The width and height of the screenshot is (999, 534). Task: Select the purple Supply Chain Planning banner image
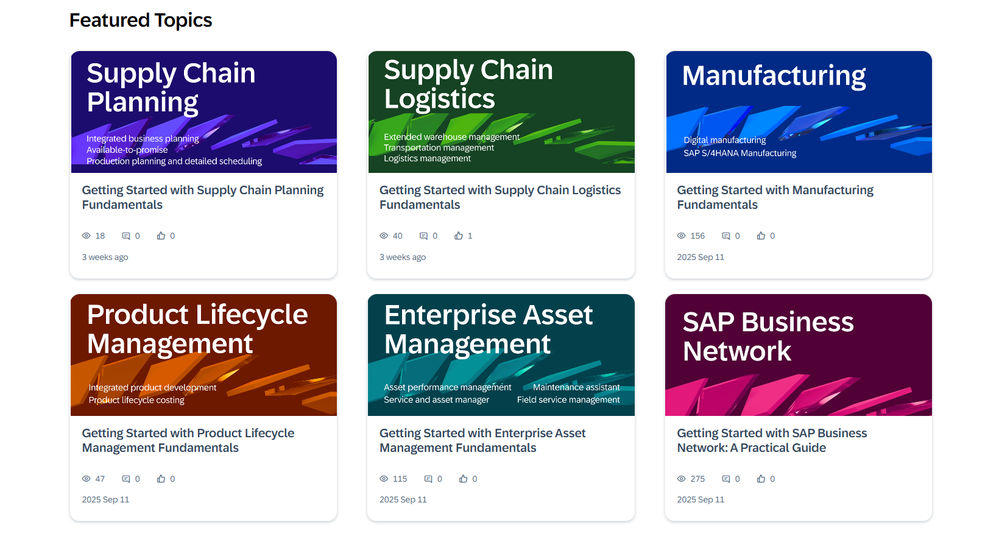204,112
